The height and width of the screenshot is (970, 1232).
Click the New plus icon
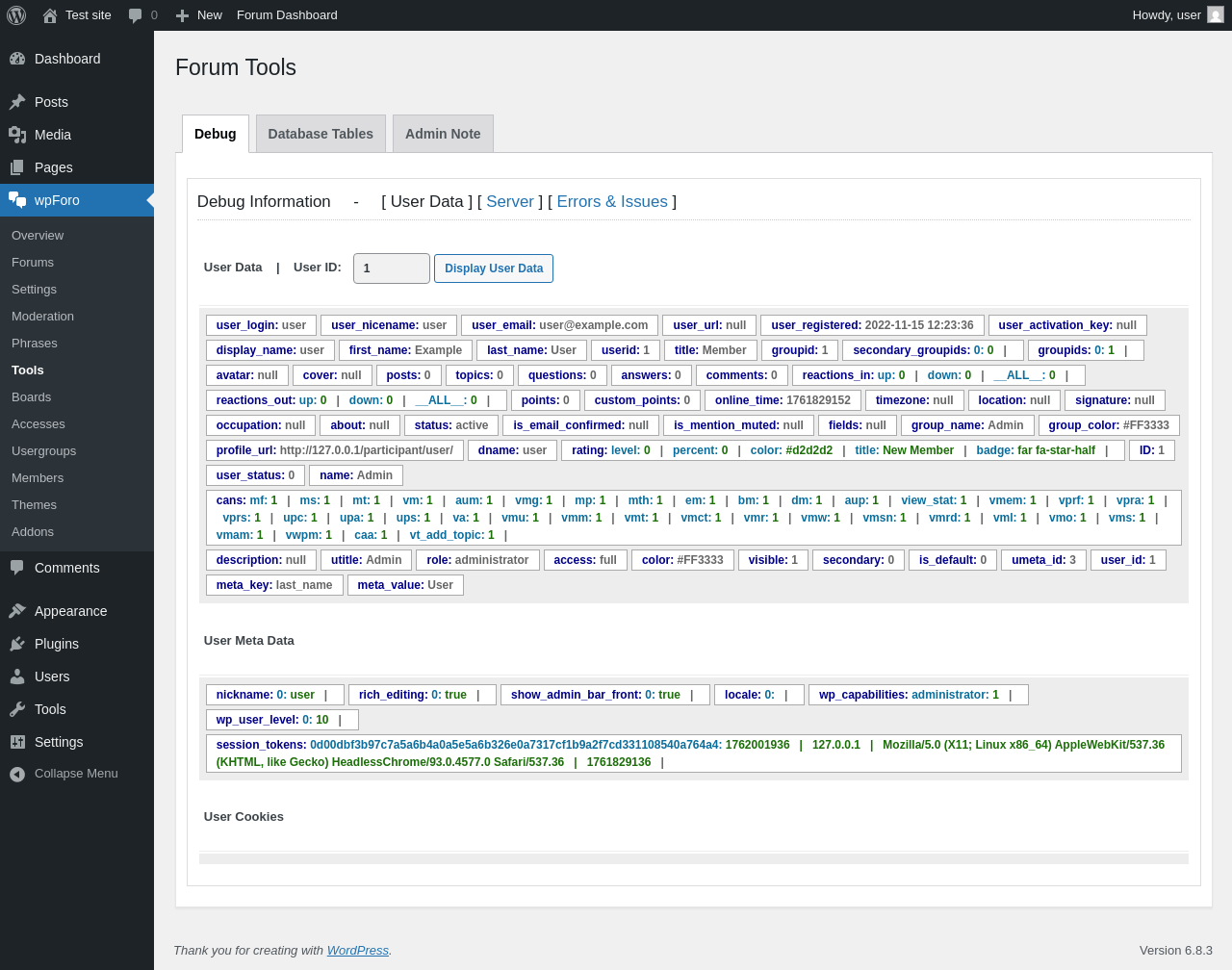[x=182, y=15]
